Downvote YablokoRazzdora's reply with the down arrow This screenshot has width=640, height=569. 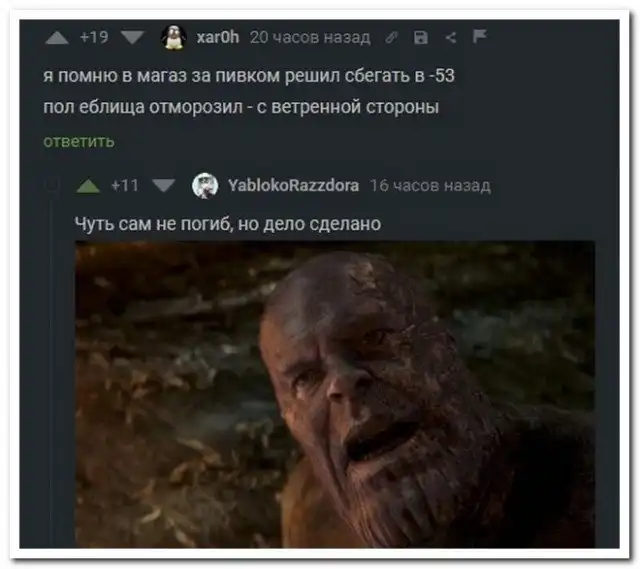(x=164, y=186)
